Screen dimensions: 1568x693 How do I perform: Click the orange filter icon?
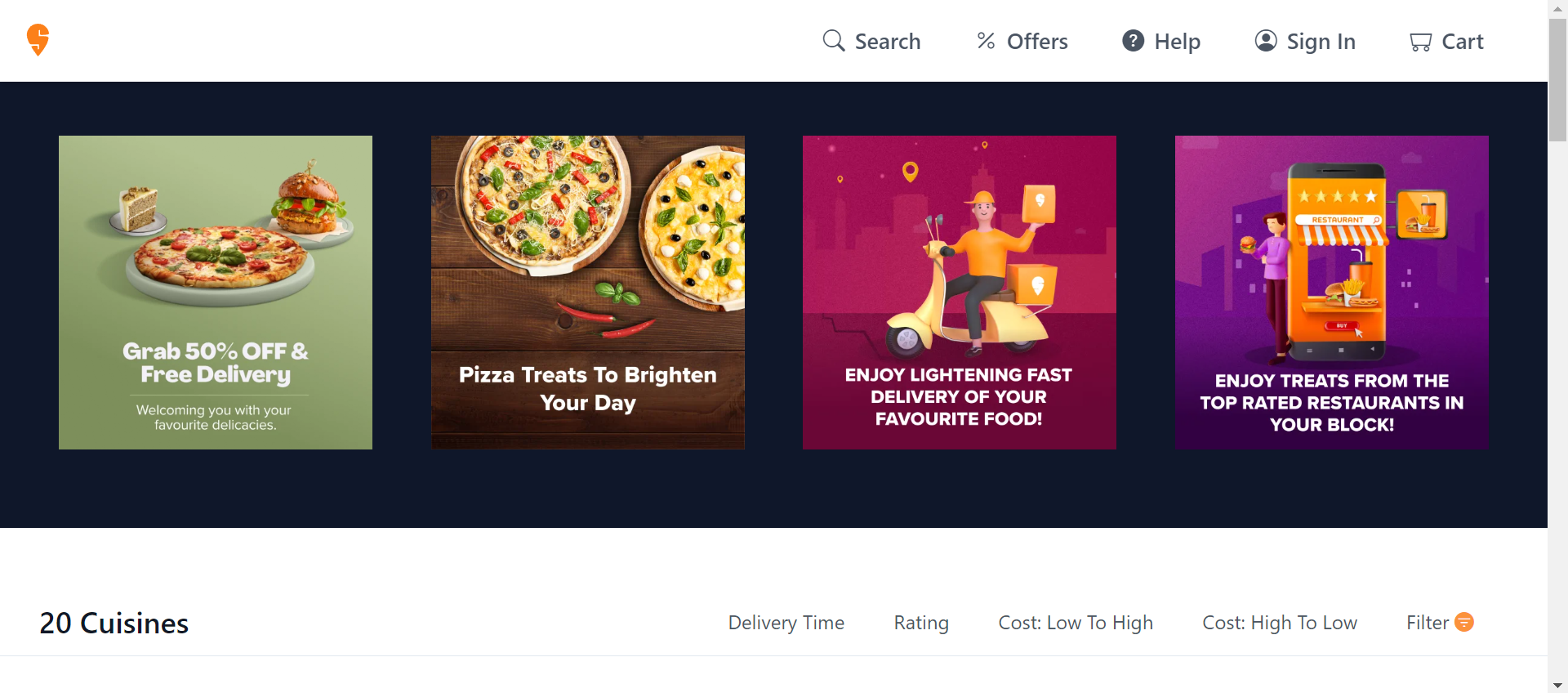pyautogui.click(x=1465, y=622)
